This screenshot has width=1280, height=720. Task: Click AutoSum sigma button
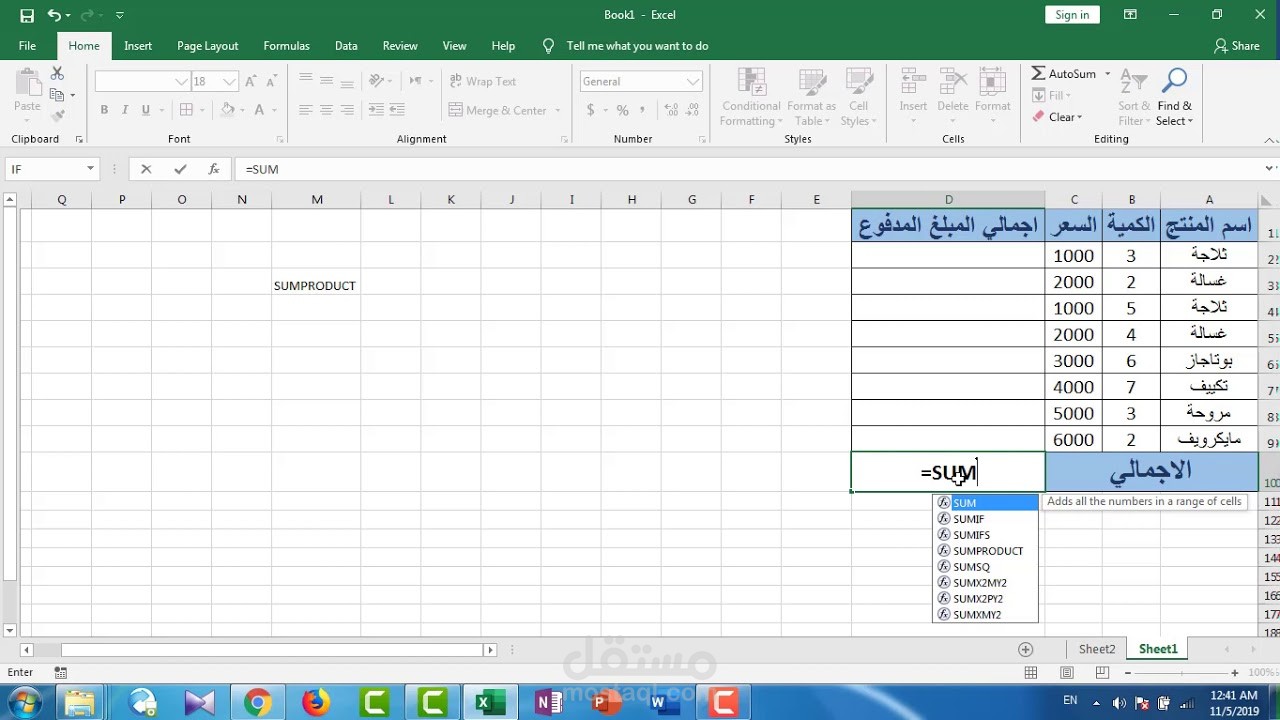[1064, 74]
